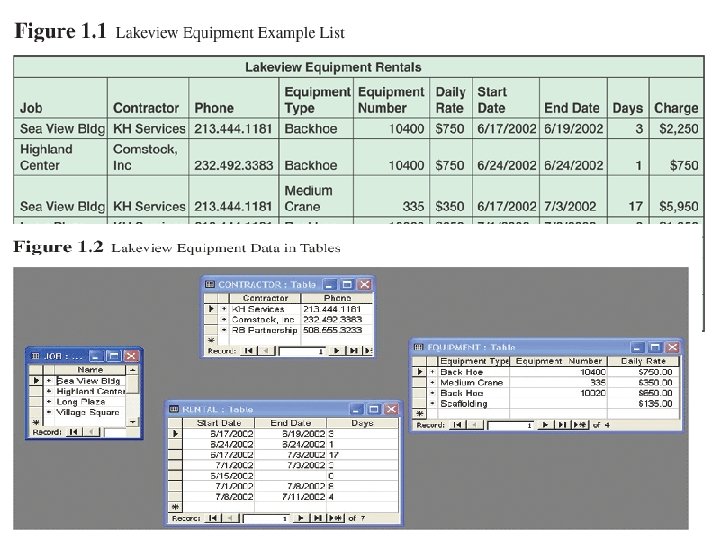This screenshot has height=540, width=720.
Task: Expand the RB Partnership subdatasheet
Action: pos(224,330)
